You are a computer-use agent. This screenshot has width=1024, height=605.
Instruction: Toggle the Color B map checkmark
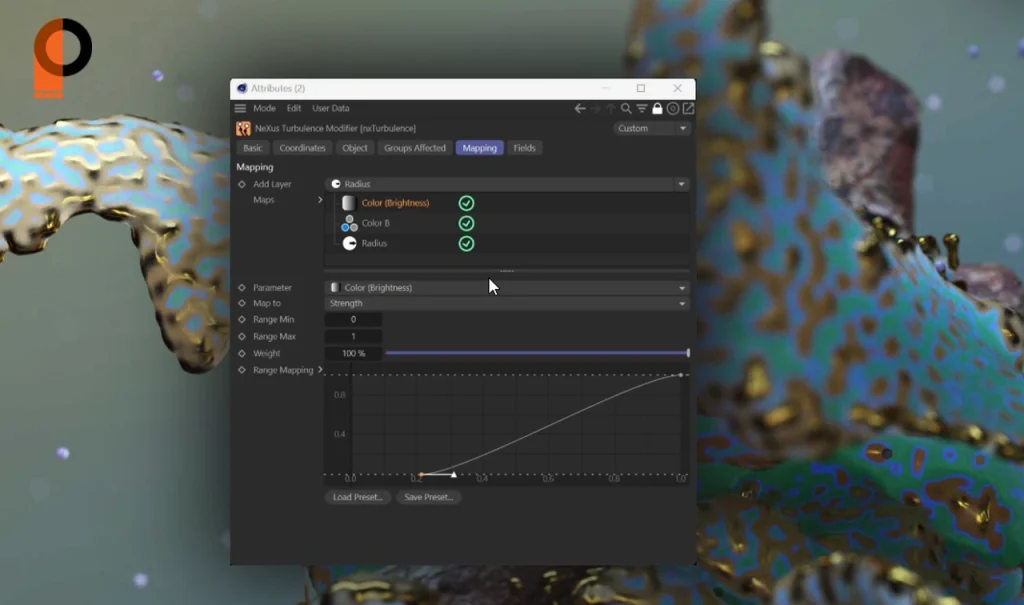click(466, 223)
